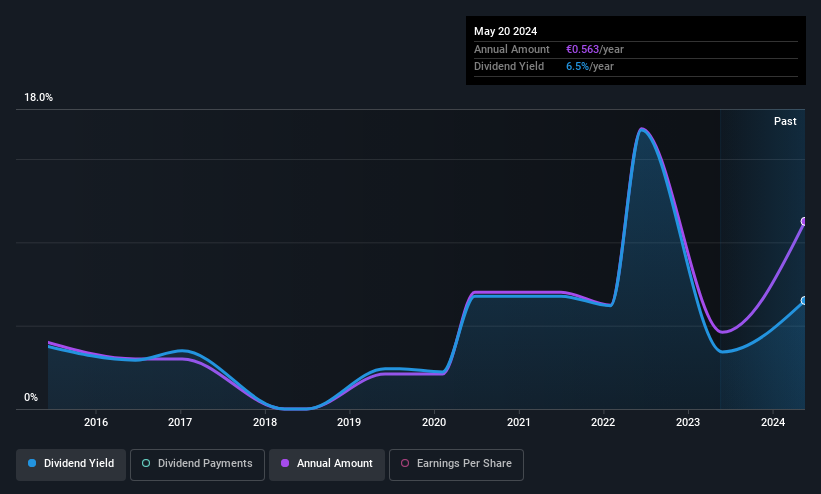Click the Past region label
The width and height of the screenshot is (821, 494).
[x=785, y=122]
